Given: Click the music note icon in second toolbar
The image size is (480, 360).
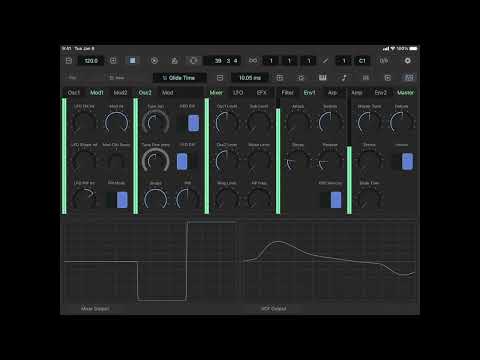Looking at the screenshot, I should (344, 78).
